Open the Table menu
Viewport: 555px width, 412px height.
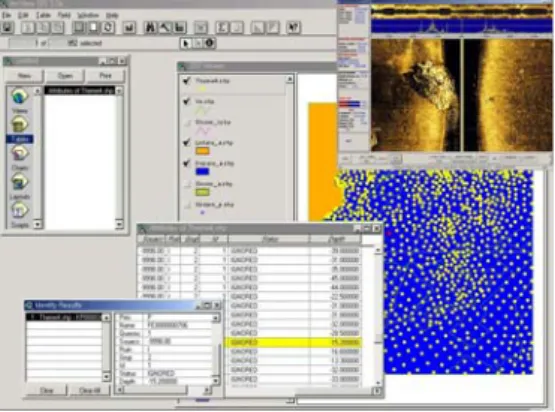coord(44,15)
